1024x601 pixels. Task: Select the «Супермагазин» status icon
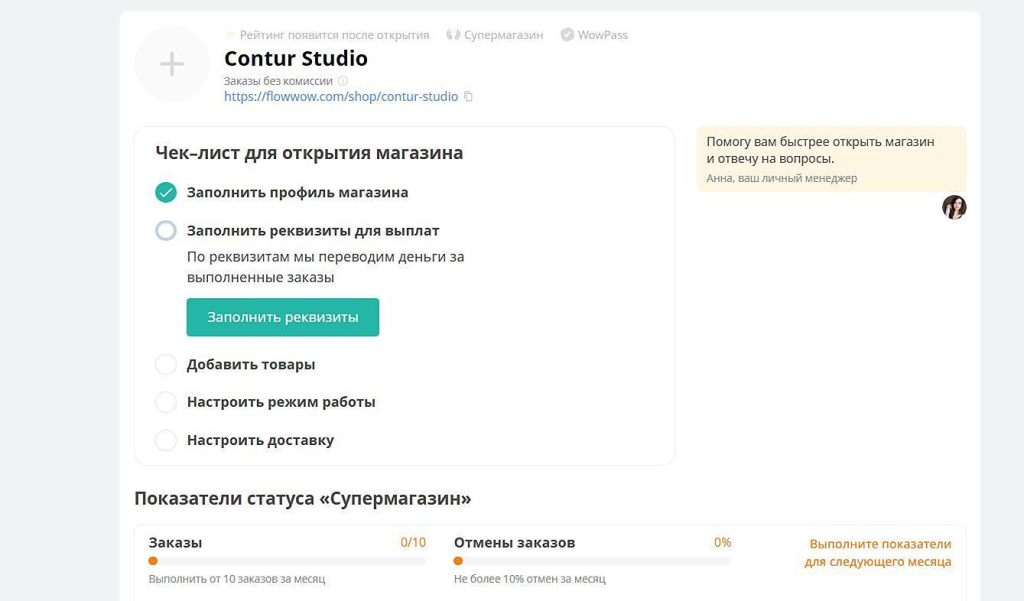click(452, 34)
